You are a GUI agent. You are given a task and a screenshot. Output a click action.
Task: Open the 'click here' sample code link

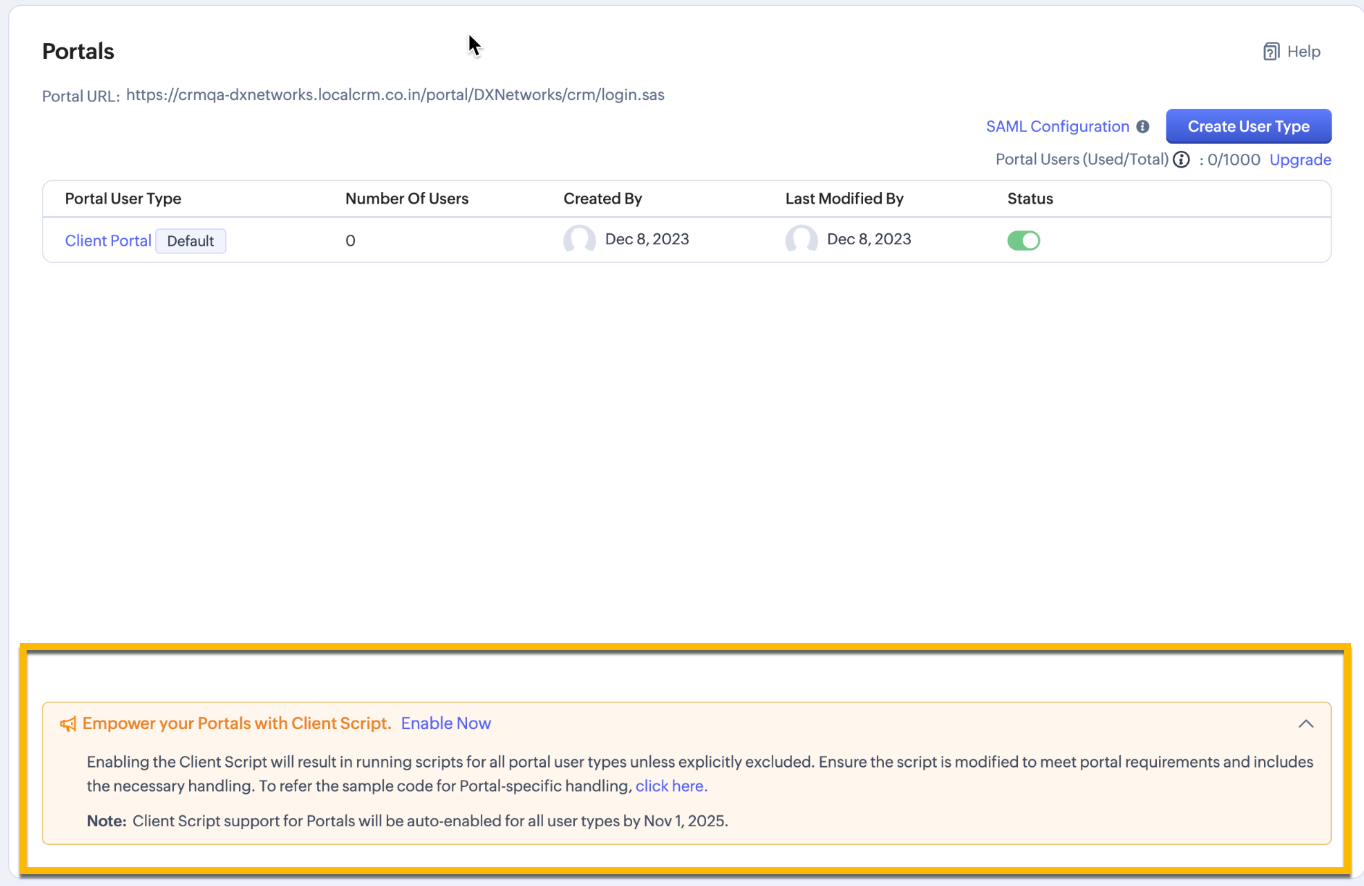pyautogui.click(x=670, y=786)
